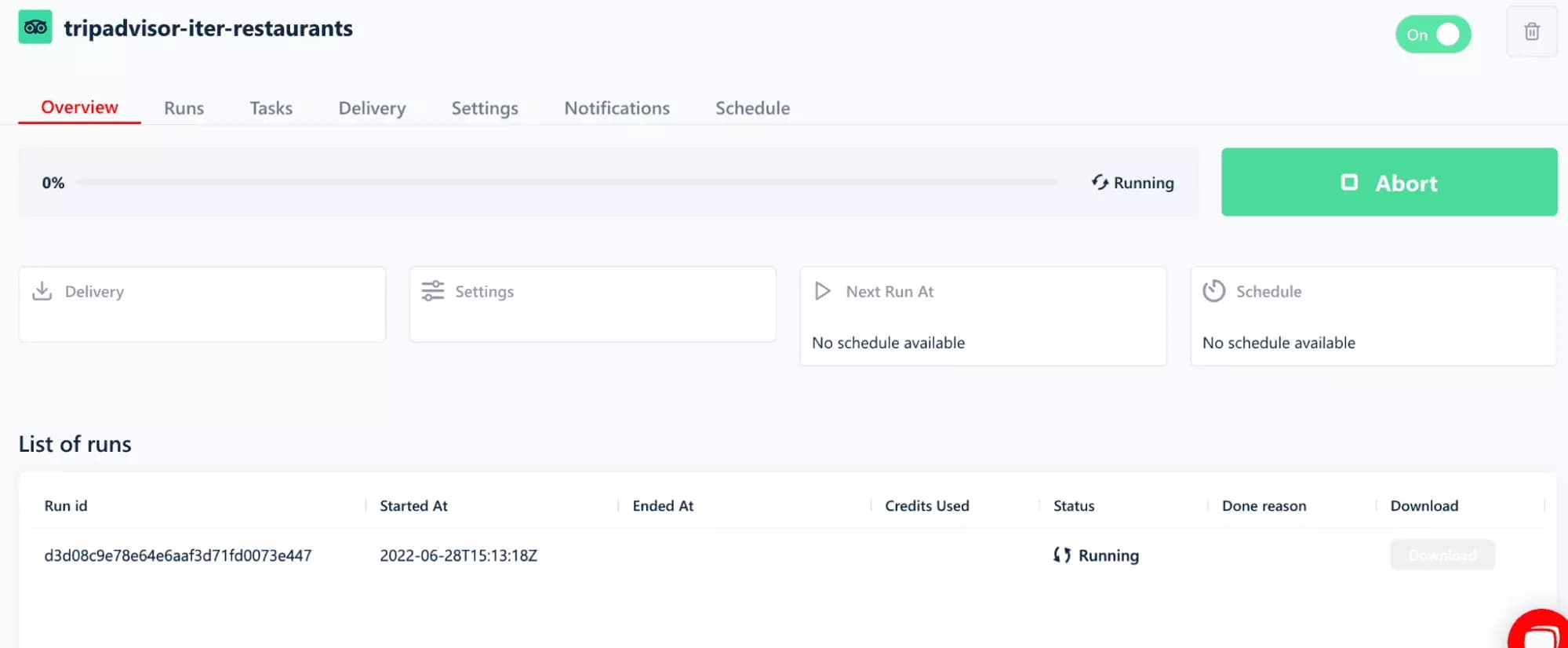Click the running spinner icon in progress bar
1568x648 pixels.
[1100, 182]
